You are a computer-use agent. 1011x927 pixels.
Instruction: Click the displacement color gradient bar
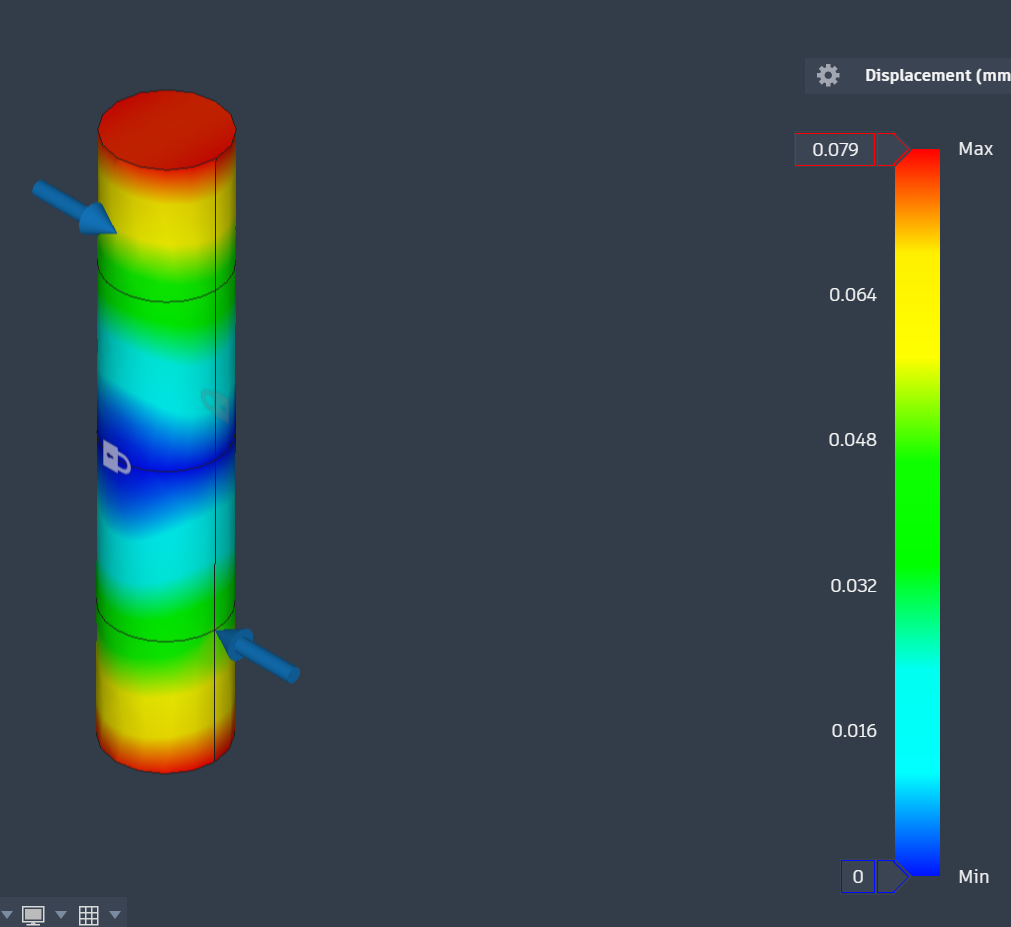(x=918, y=512)
